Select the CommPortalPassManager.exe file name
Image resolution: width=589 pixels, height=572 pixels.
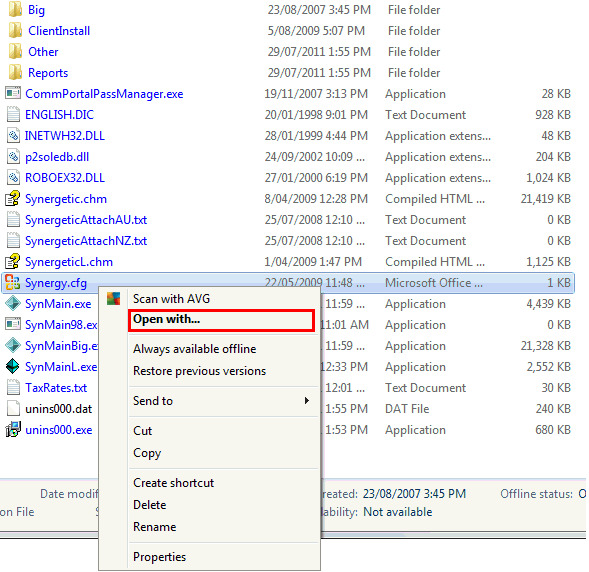pos(104,94)
